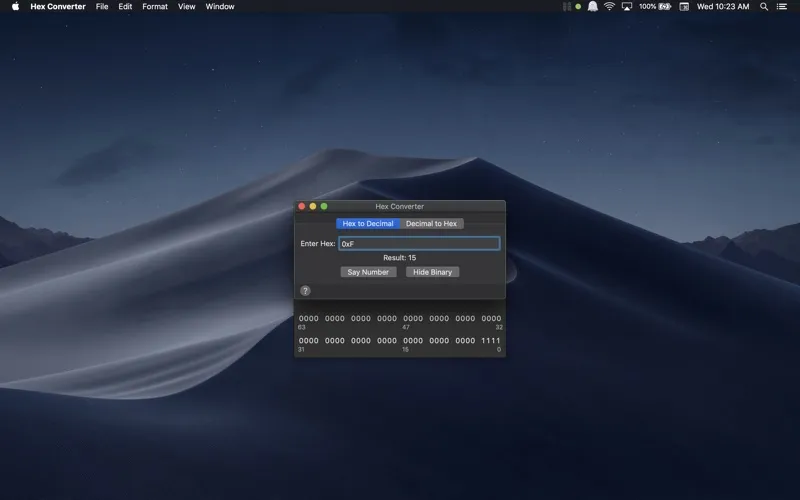This screenshot has width=800, height=500.
Task: Open the View menu
Action: click(x=187, y=7)
